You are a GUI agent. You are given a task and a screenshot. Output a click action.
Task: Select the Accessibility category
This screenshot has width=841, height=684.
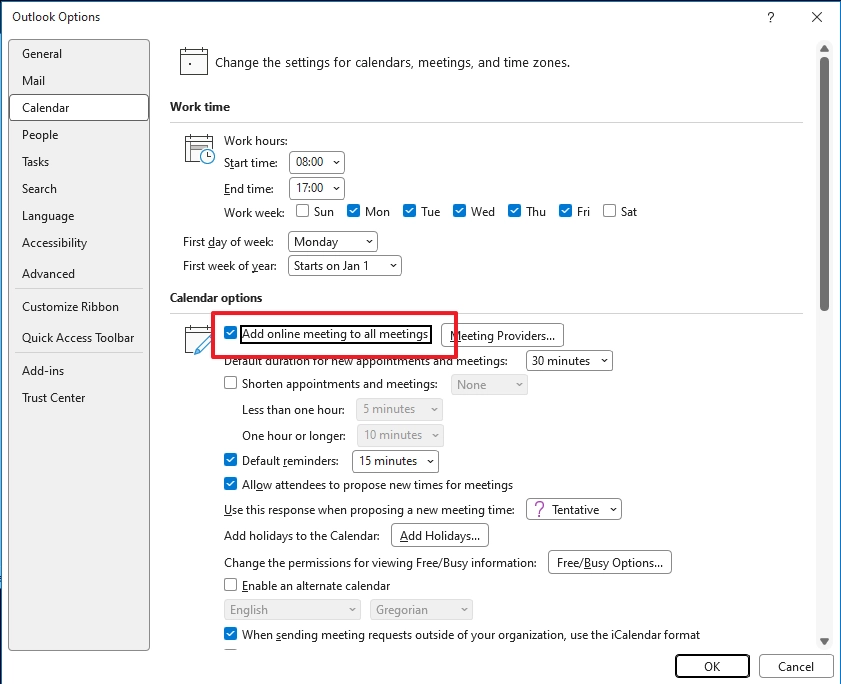click(x=79, y=243)
